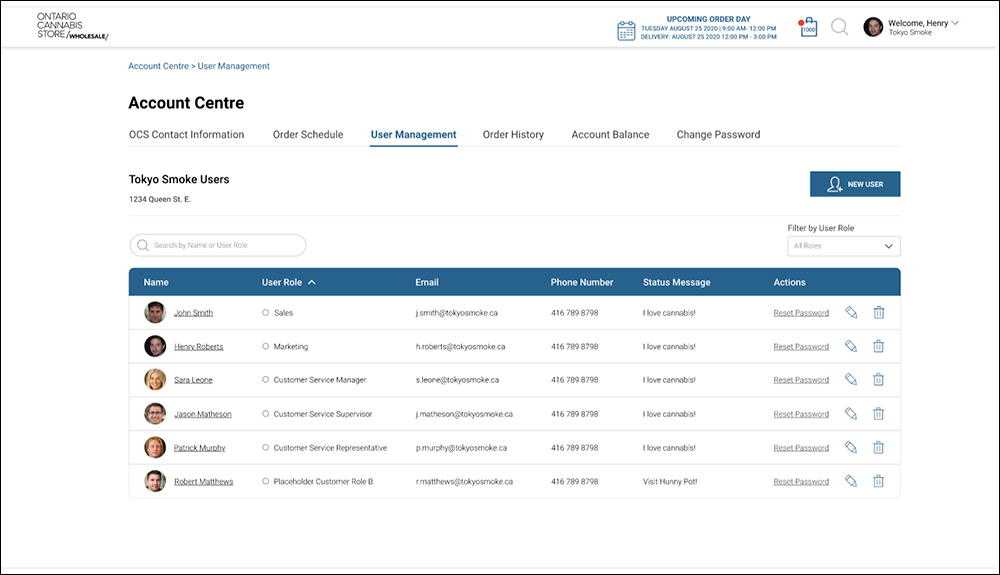Click the upcoming order day calendar icon
The width and height of the screenshot is (1000, 575).
point(626,31)
